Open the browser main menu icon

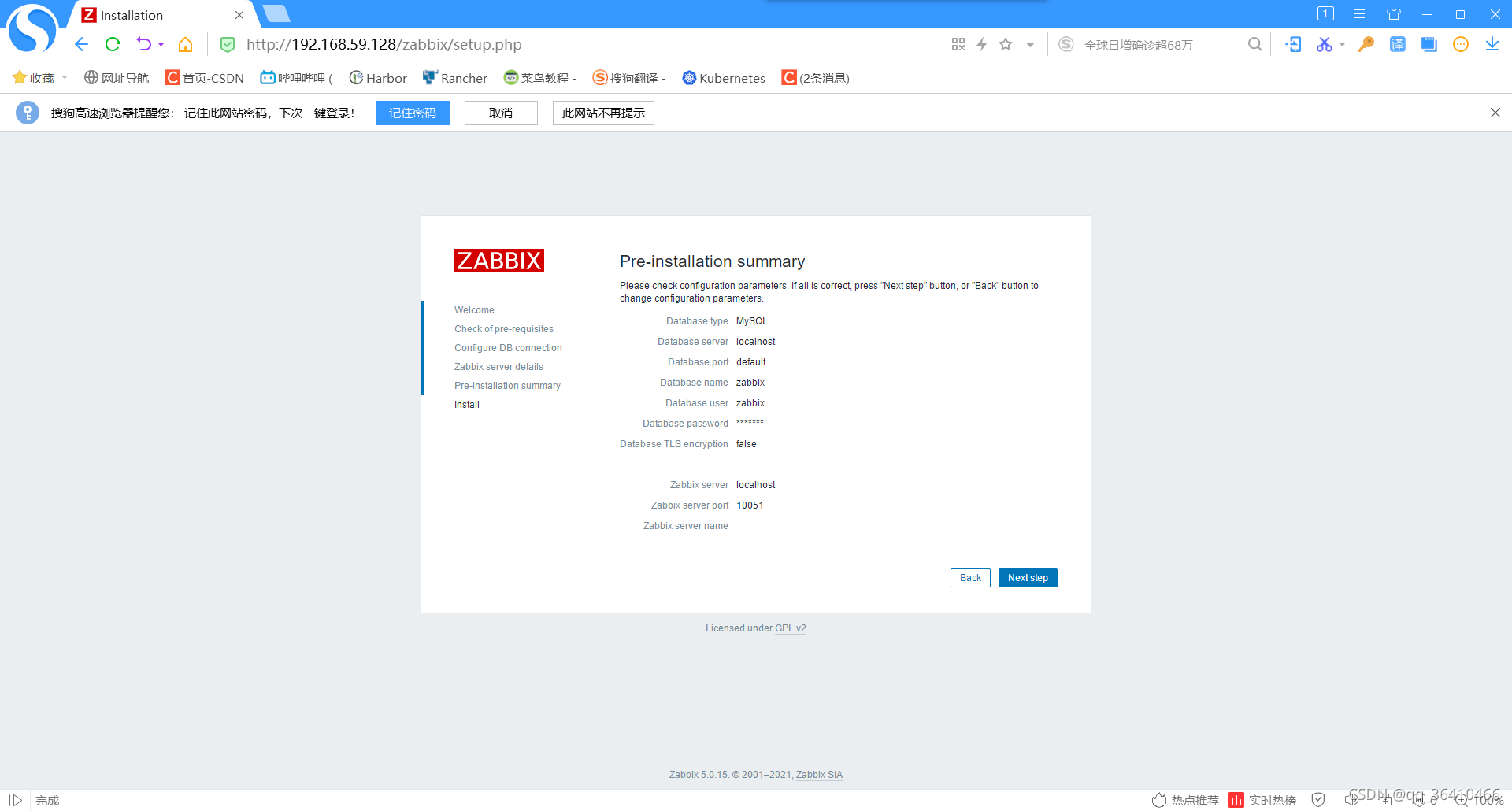(x=1359, y=13)
